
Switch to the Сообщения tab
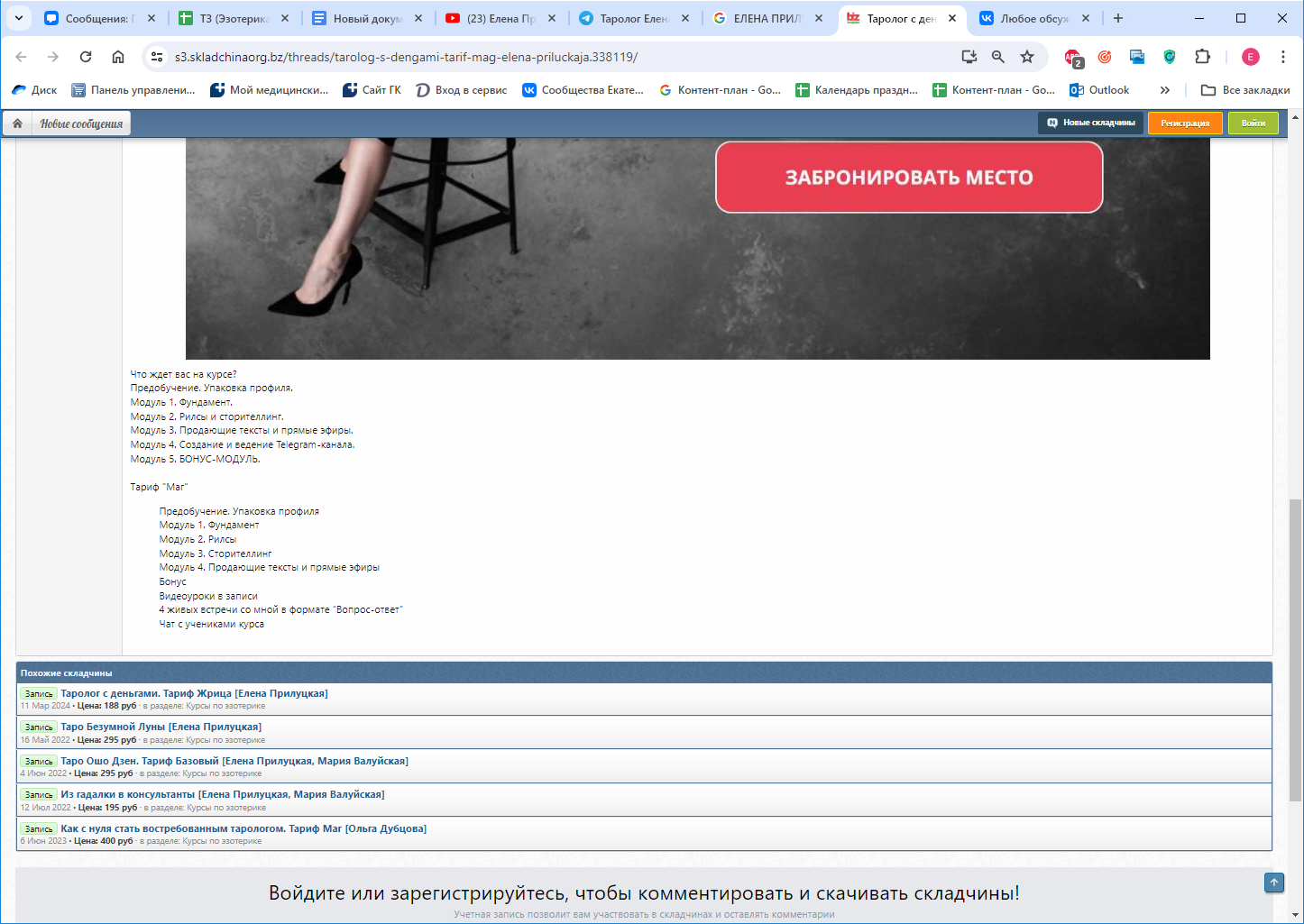[99, 18]
